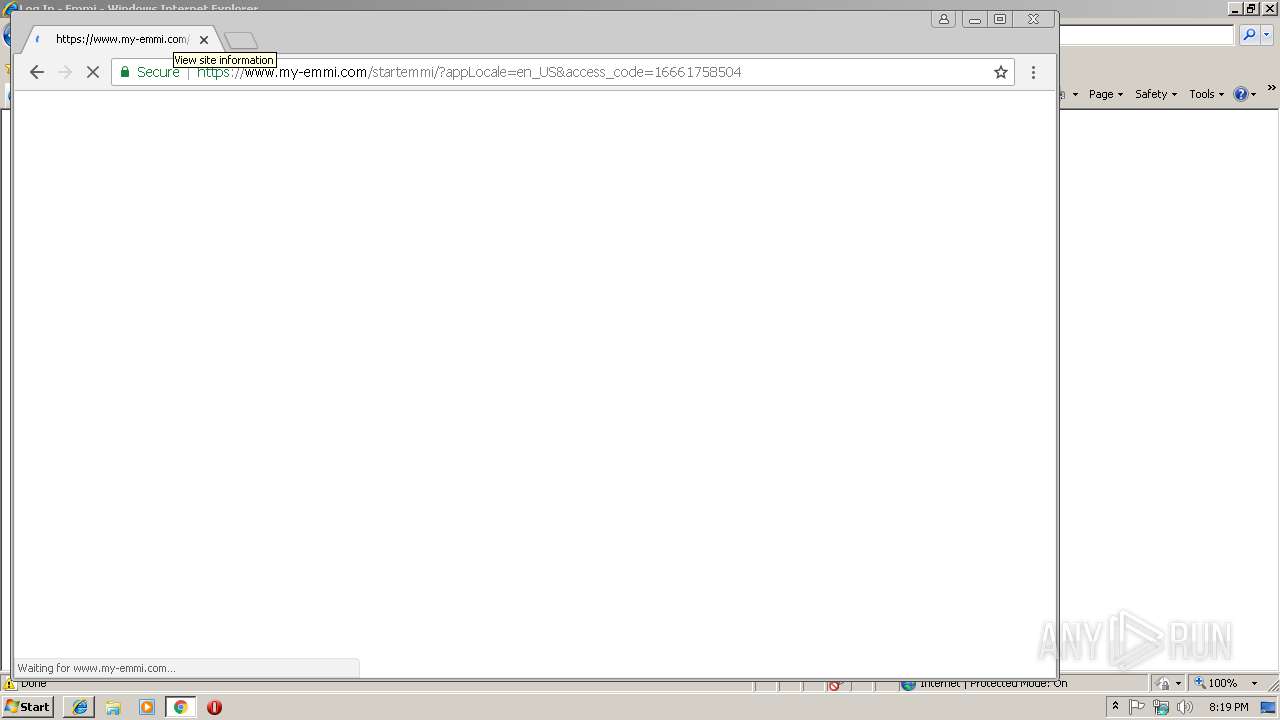Open the IE zoom level 100% dropdown

1254,683
